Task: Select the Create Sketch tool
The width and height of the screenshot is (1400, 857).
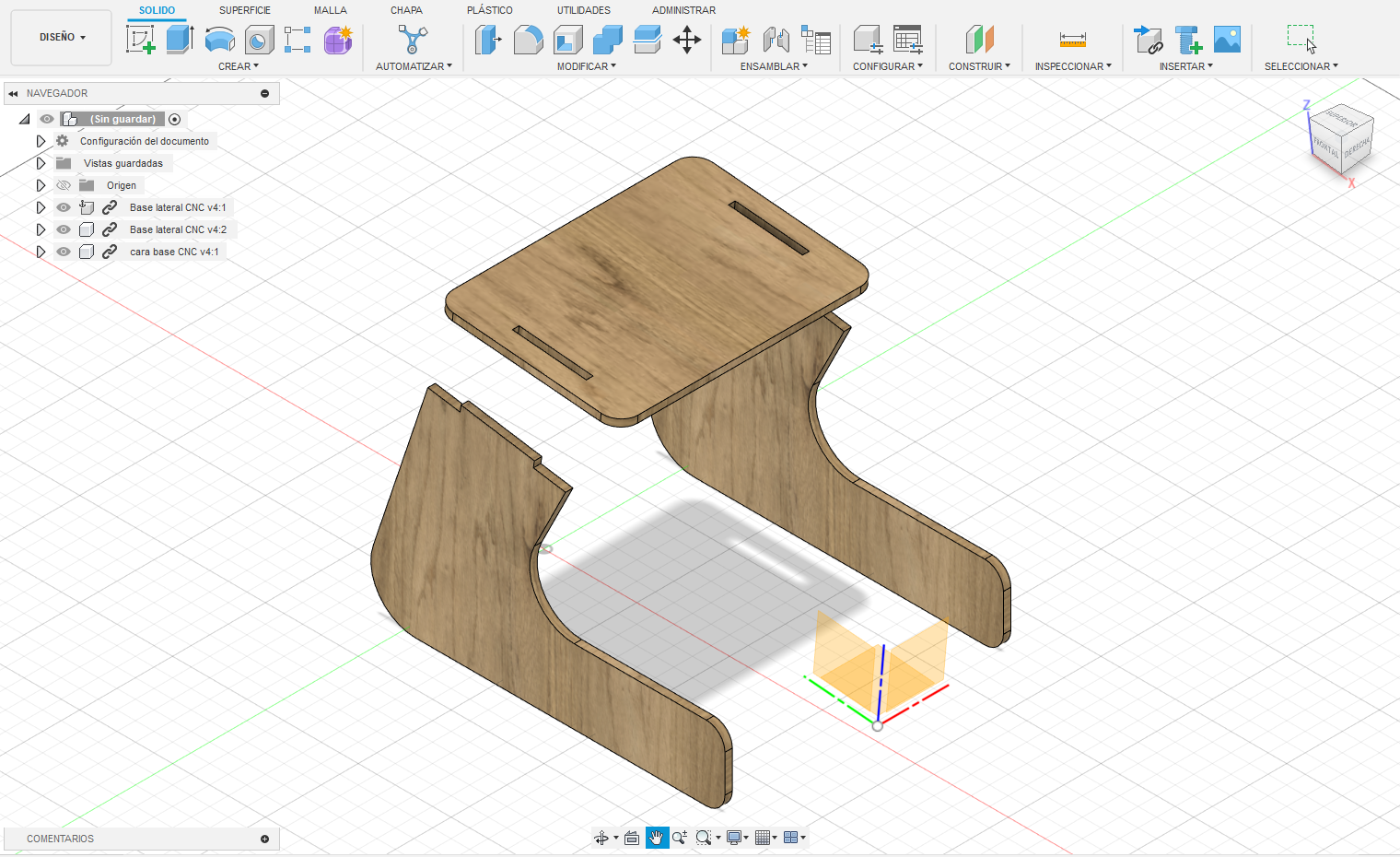Action: point(141,40)
